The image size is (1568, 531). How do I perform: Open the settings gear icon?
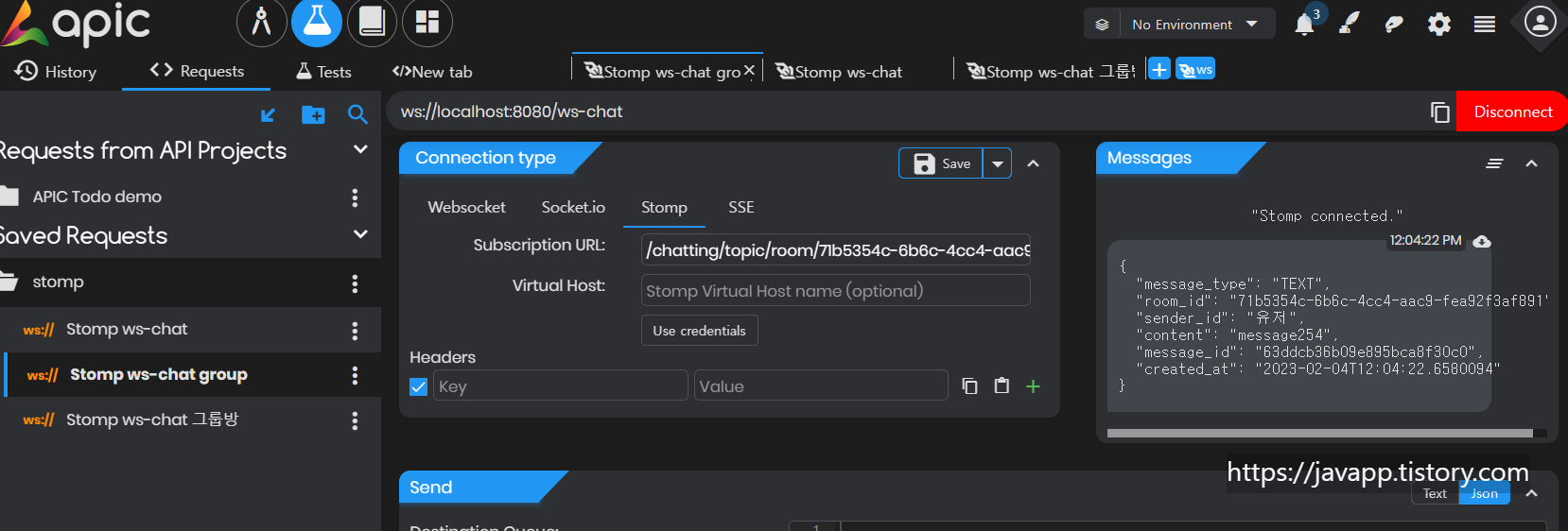[x=1439, y=24]
